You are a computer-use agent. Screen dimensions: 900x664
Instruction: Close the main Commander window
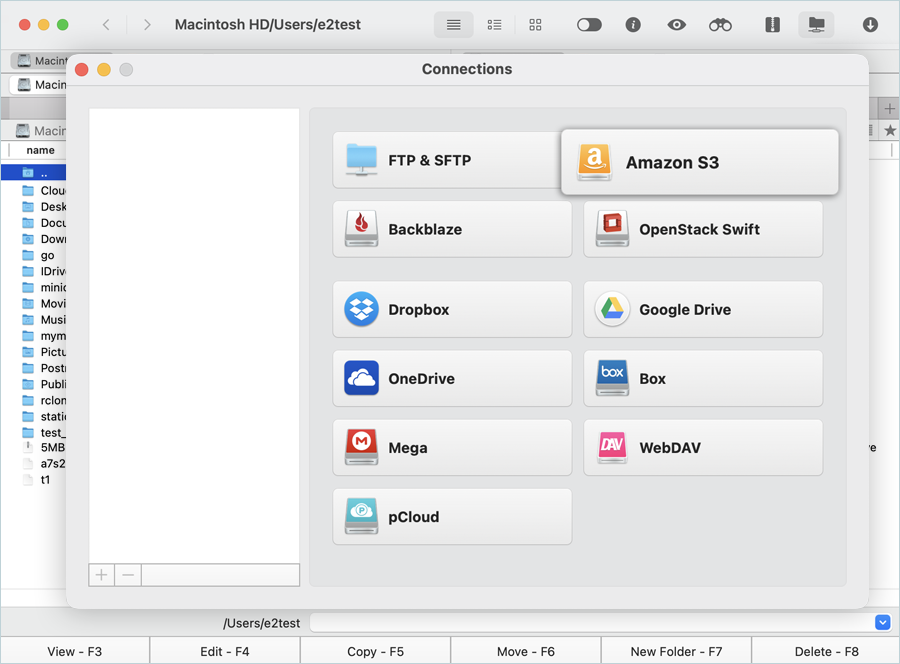pos(25,25)
